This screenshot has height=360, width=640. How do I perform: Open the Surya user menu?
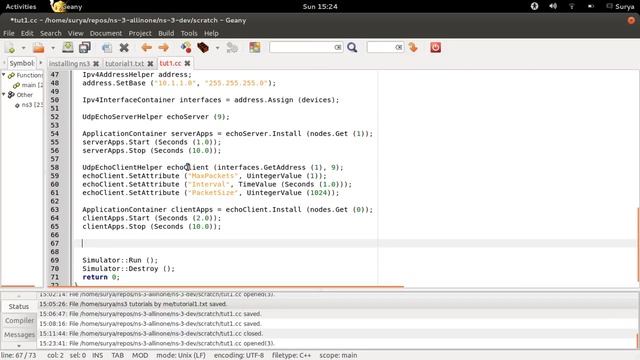[620, 7]
